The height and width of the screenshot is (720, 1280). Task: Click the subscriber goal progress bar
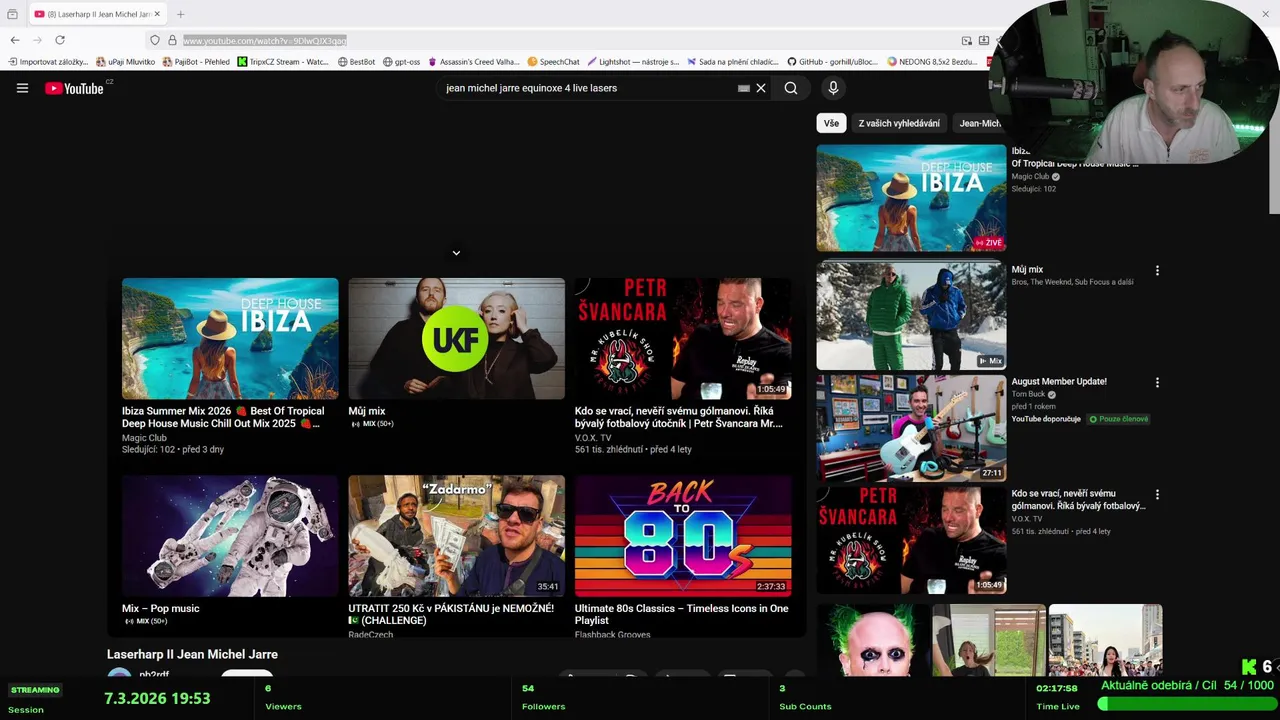pyautogui.click(x=1186, y=704)
